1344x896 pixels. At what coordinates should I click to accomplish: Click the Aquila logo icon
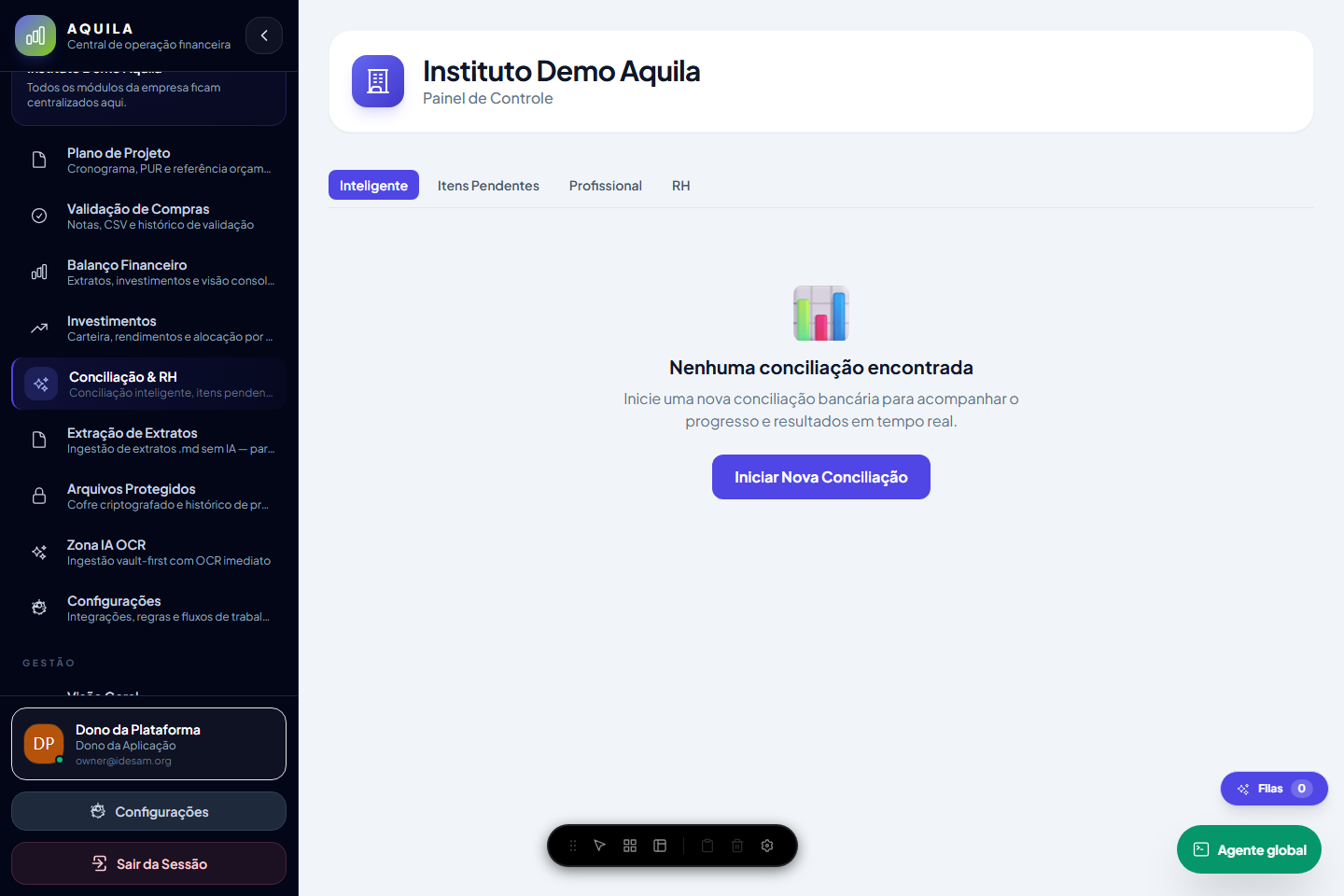[x=35, y=35]
